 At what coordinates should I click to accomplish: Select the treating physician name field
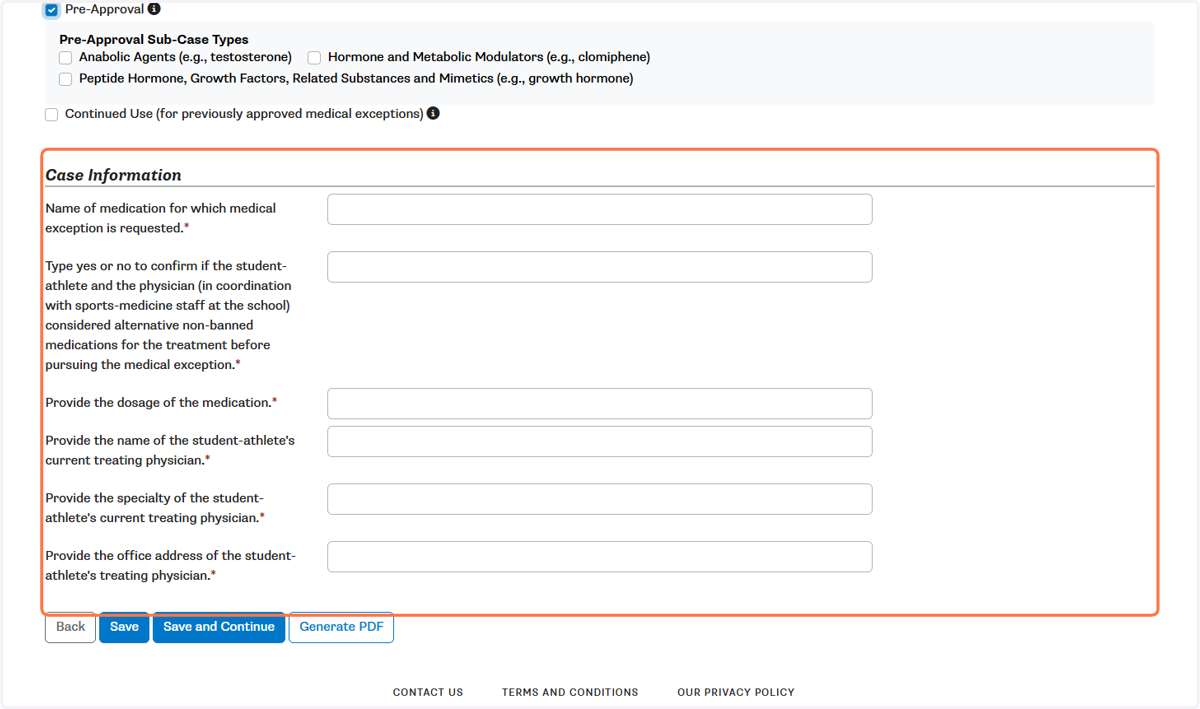pos(600,441)
